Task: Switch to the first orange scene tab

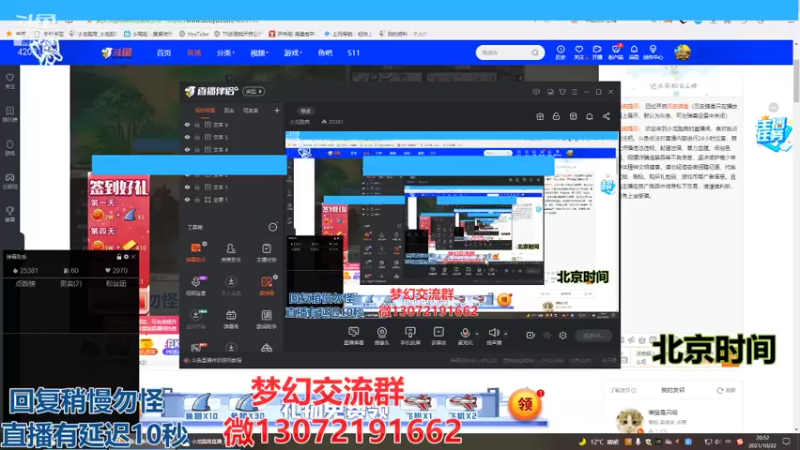Action: coord(205,110)
